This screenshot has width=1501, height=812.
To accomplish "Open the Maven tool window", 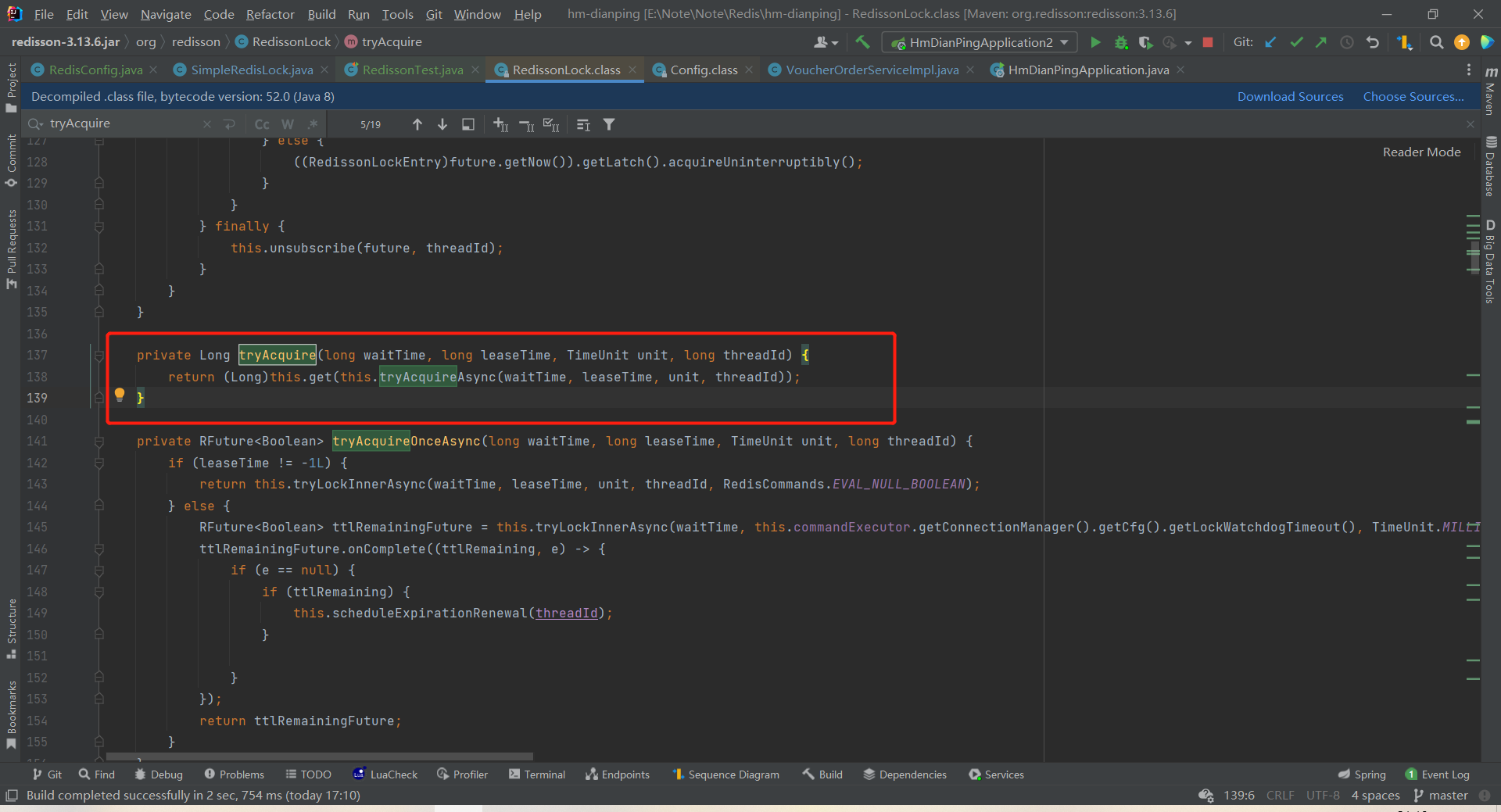I will (x=1491, y=90).
